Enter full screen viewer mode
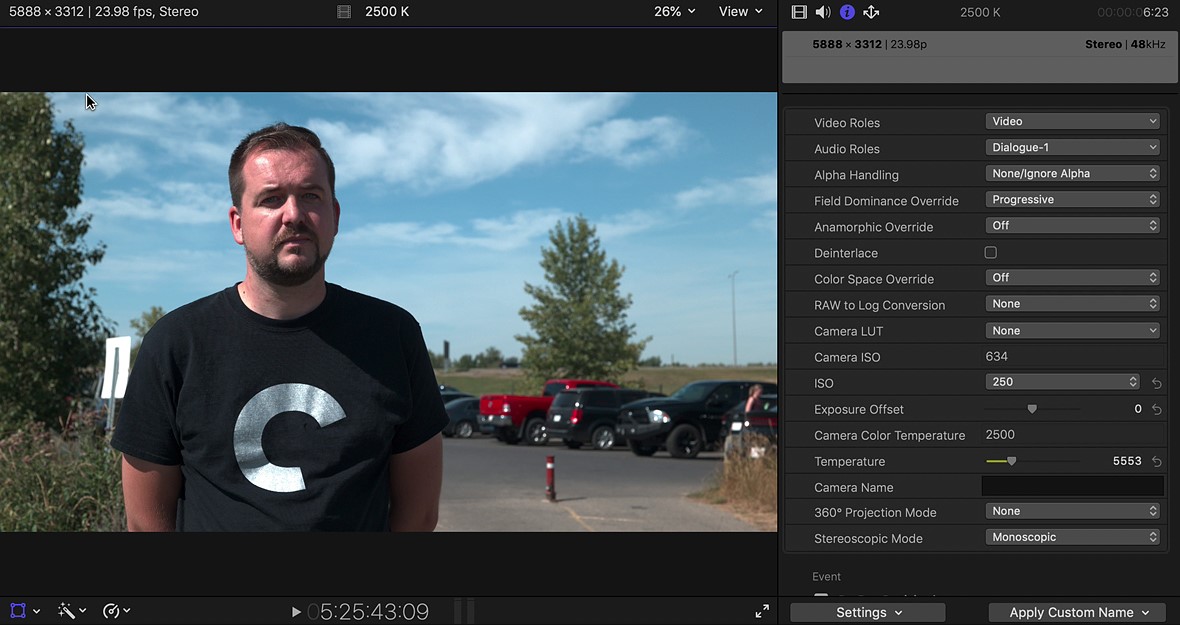This screenshot has width=1180, height=625. click(762, 611)
